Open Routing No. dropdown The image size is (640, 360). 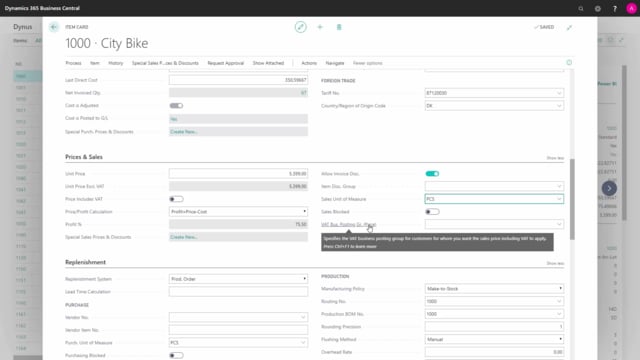559,301
